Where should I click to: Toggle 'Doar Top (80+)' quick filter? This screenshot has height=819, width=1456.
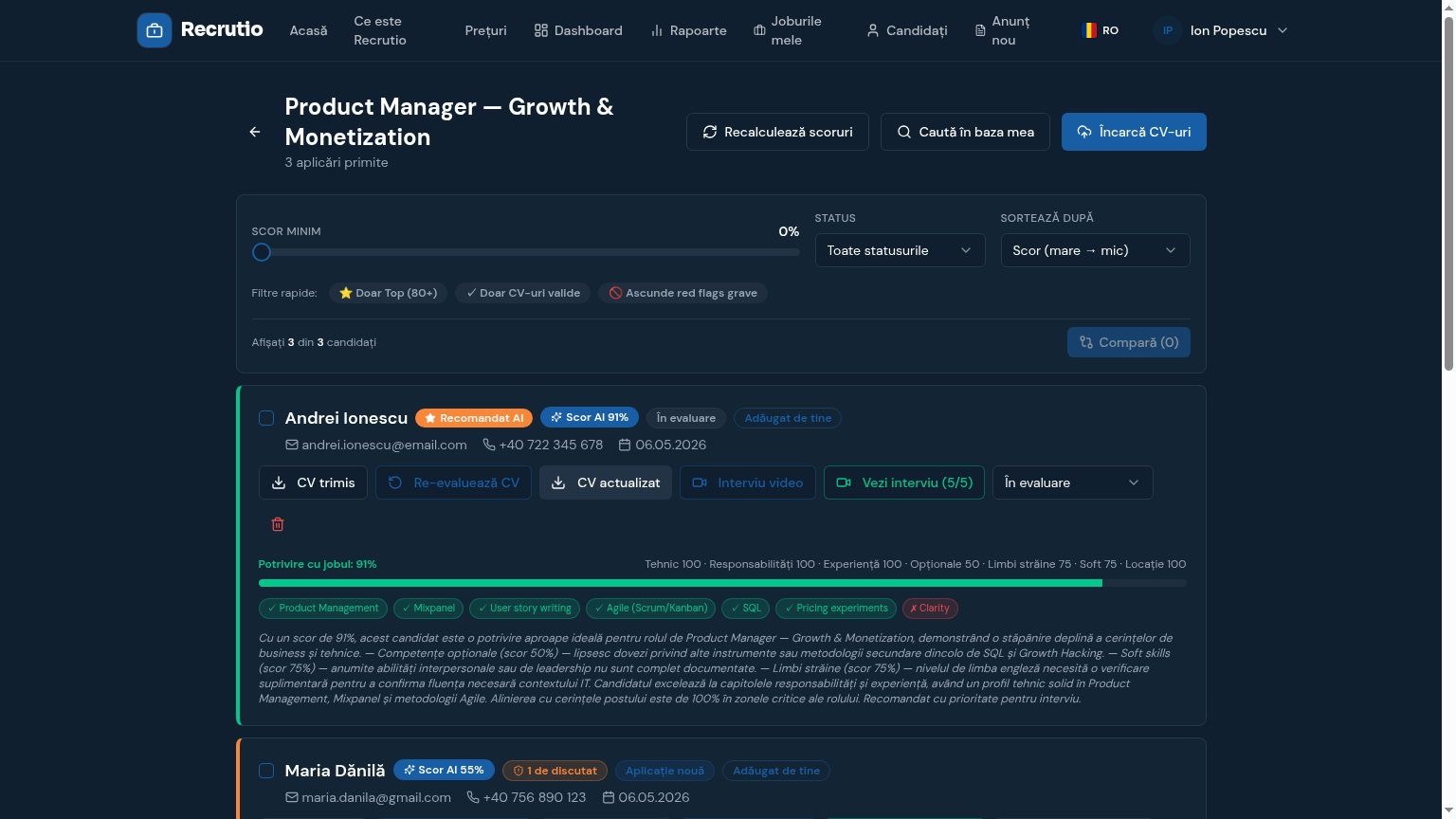coord(388,293)
